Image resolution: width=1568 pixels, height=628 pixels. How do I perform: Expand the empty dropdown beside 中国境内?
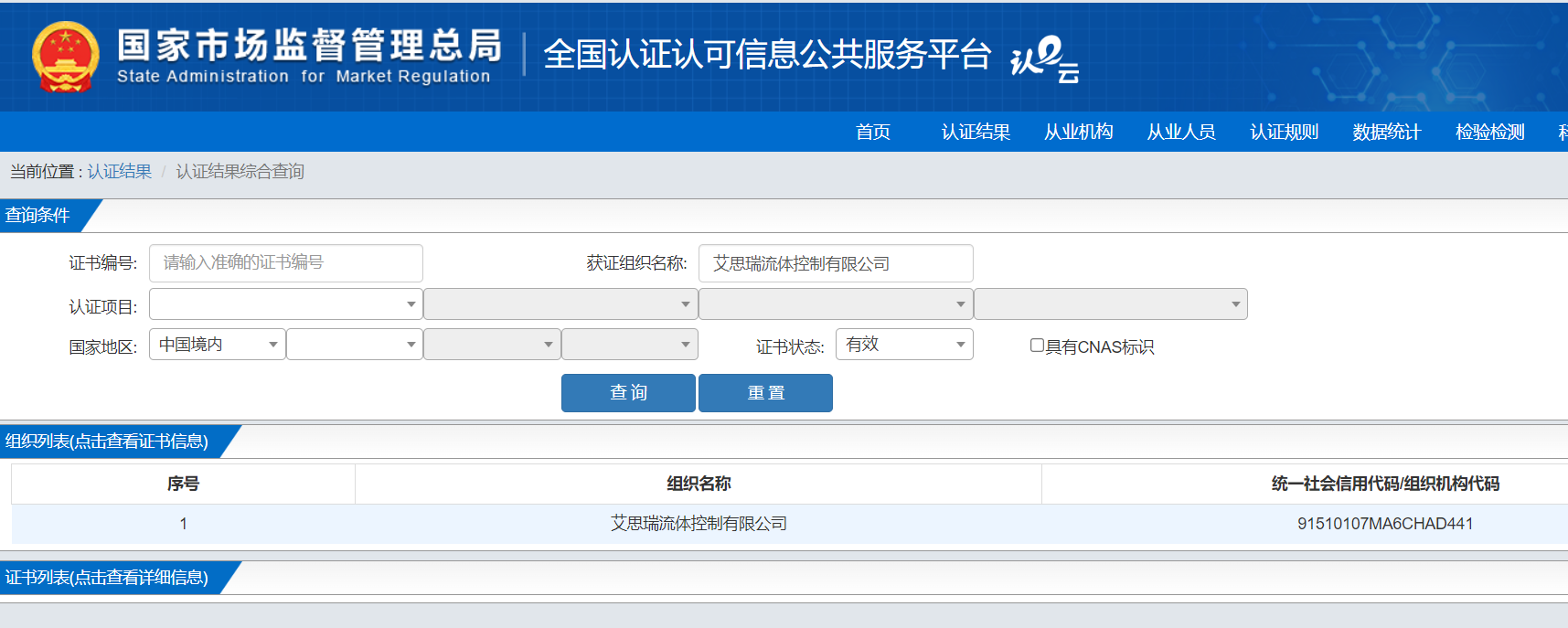[x=355, y=345]
